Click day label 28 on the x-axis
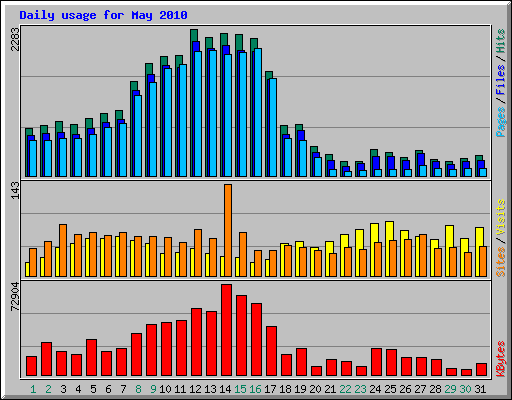 (435, 389)
